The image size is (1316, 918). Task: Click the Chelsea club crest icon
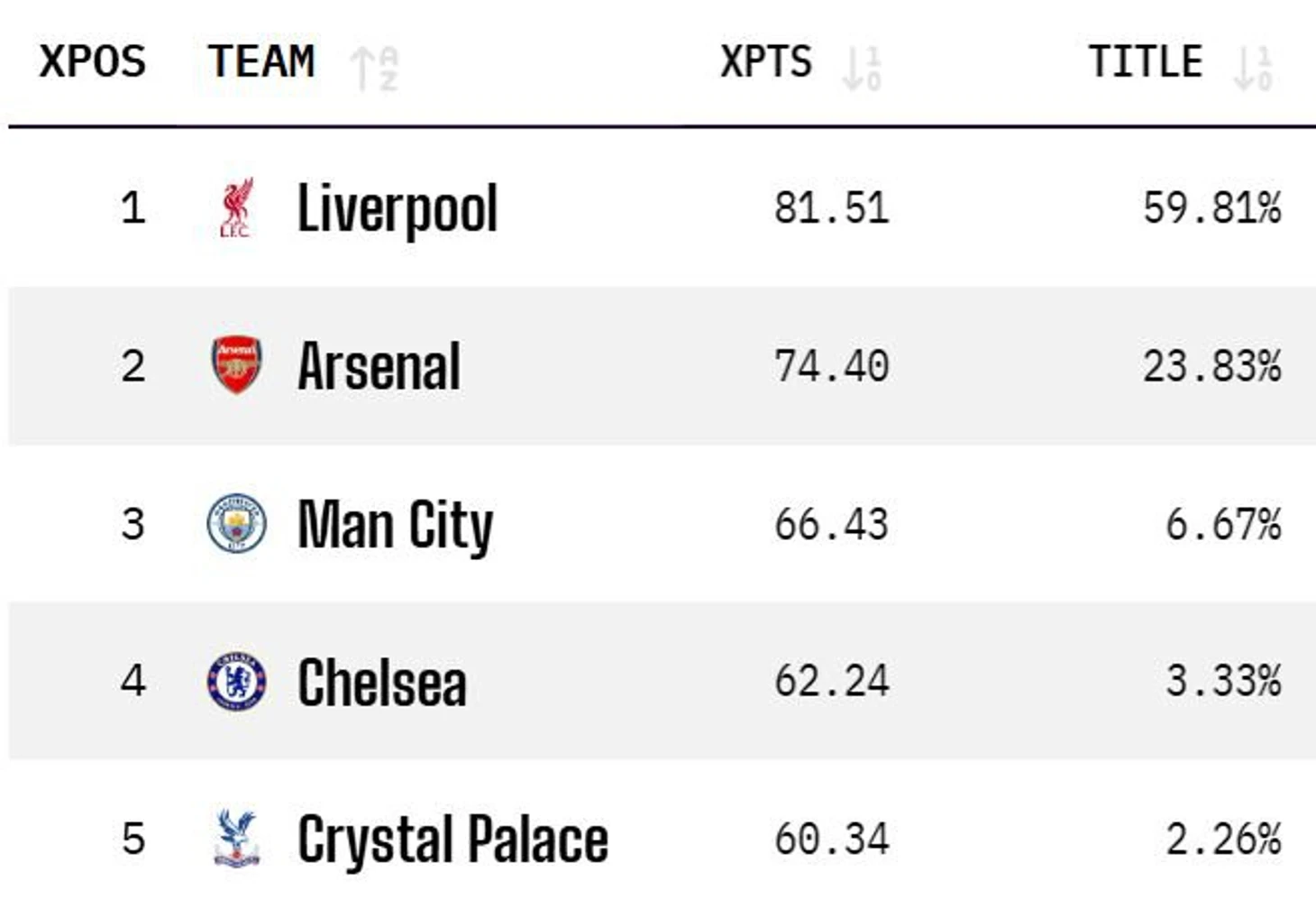[x=236, y=681]
